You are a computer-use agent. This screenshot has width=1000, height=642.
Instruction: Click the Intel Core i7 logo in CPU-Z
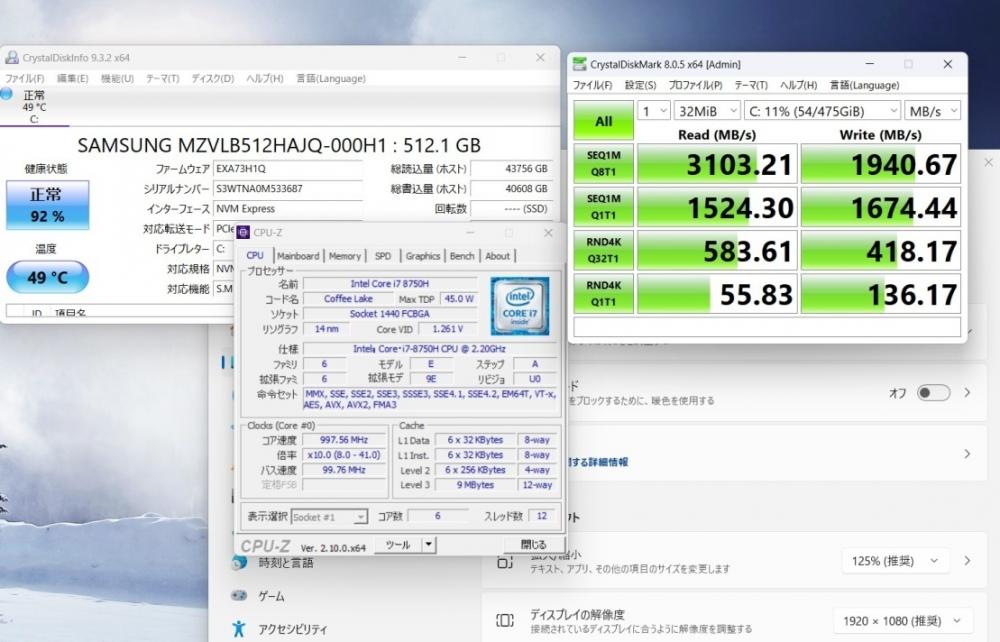[520, 306]
